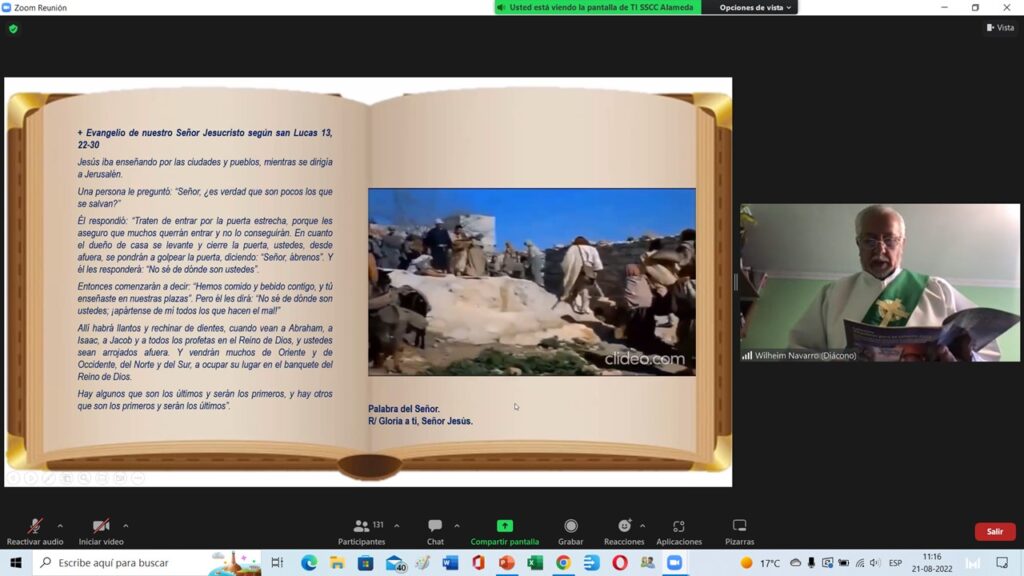
Task: Select the pen tool in slideshow controls
Action: pos(48,478)
